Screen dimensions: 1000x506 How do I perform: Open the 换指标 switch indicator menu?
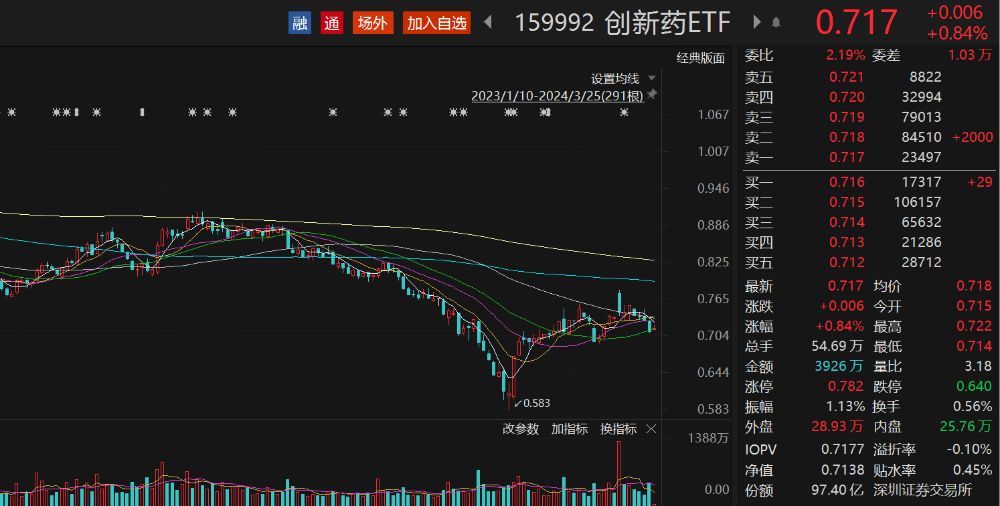pyautogui.click(x=618, y=429)
